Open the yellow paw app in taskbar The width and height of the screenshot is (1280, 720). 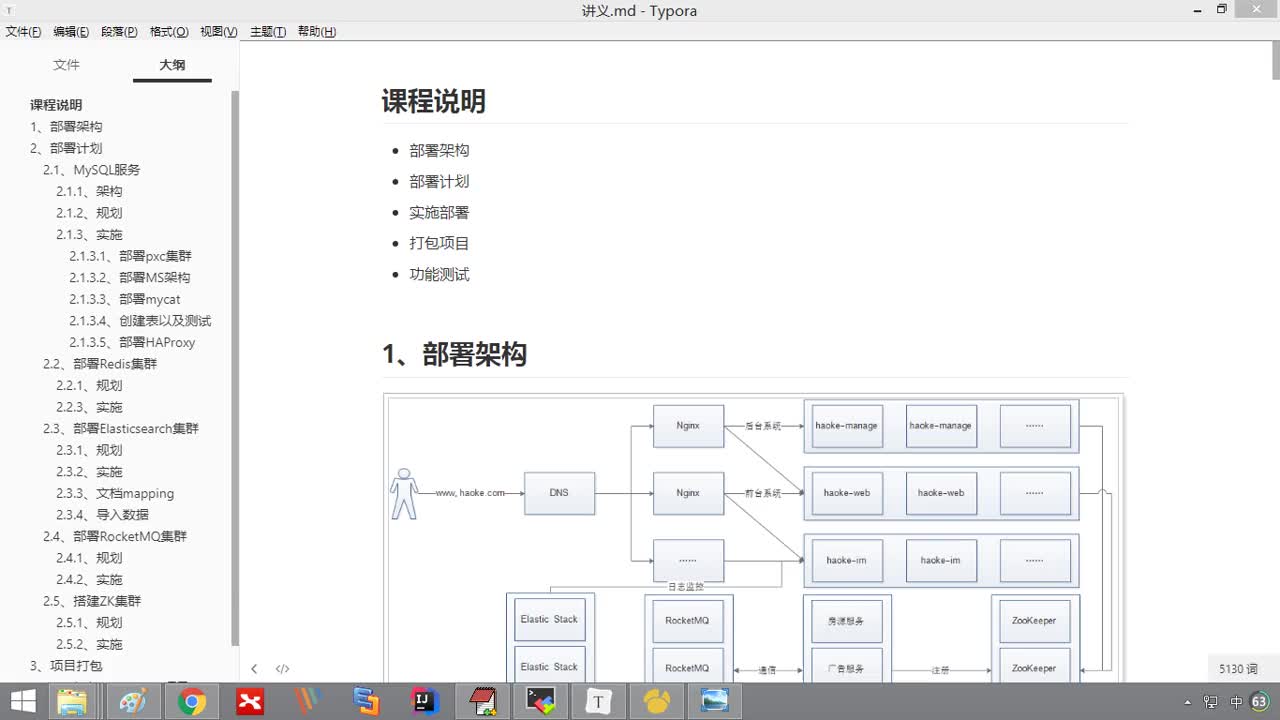click(657, 702)
